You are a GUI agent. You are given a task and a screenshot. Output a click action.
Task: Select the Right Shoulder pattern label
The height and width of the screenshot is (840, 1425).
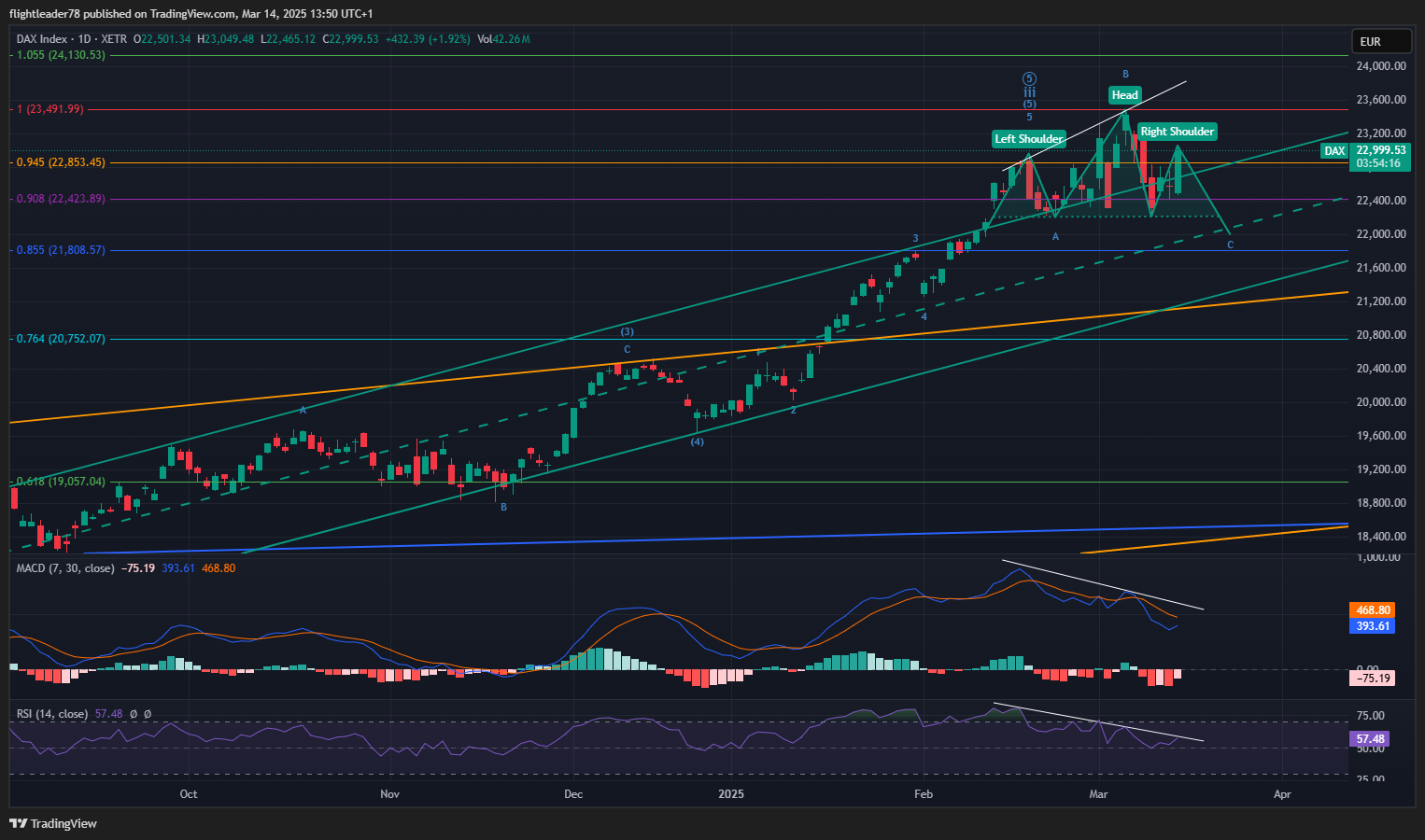coord(1177,132)
